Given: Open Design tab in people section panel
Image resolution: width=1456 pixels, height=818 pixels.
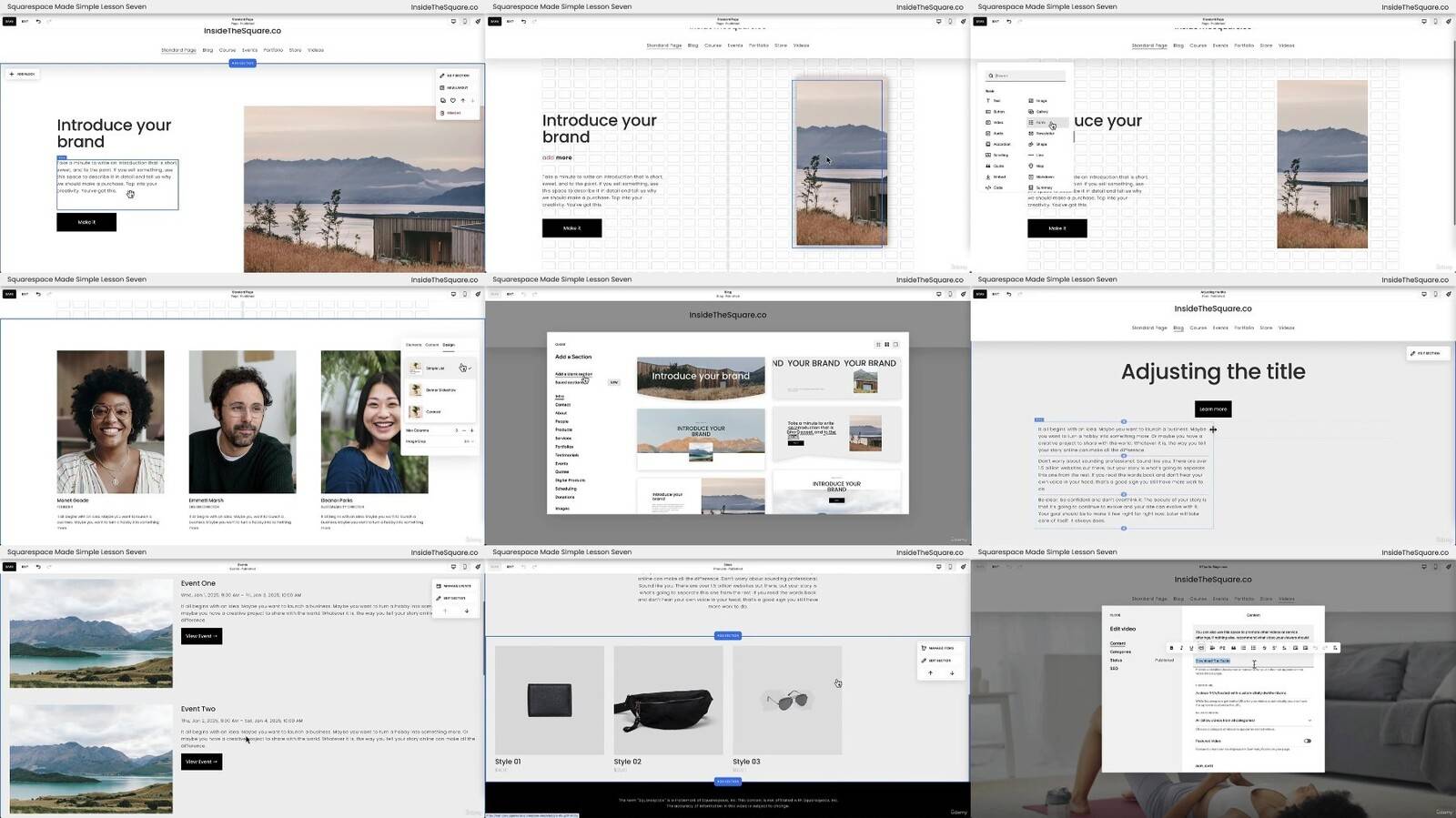Looking at the screenshot, I should pyautogui.click(x=449, y=345).
